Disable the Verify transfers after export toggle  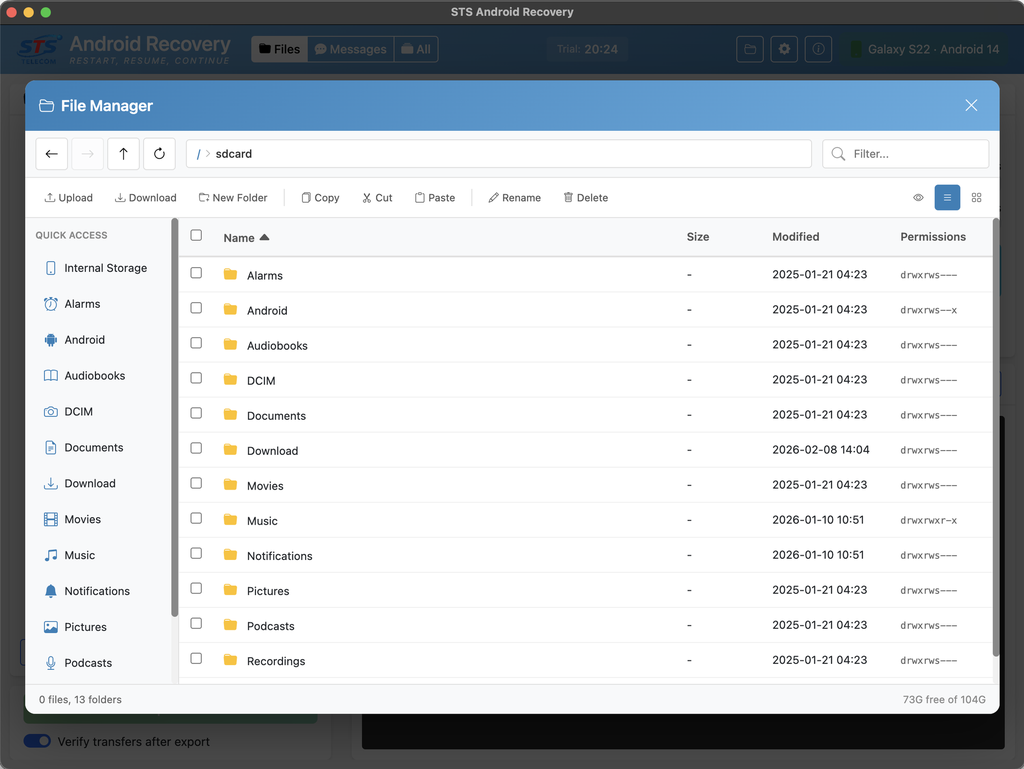[x=37, y=741]
